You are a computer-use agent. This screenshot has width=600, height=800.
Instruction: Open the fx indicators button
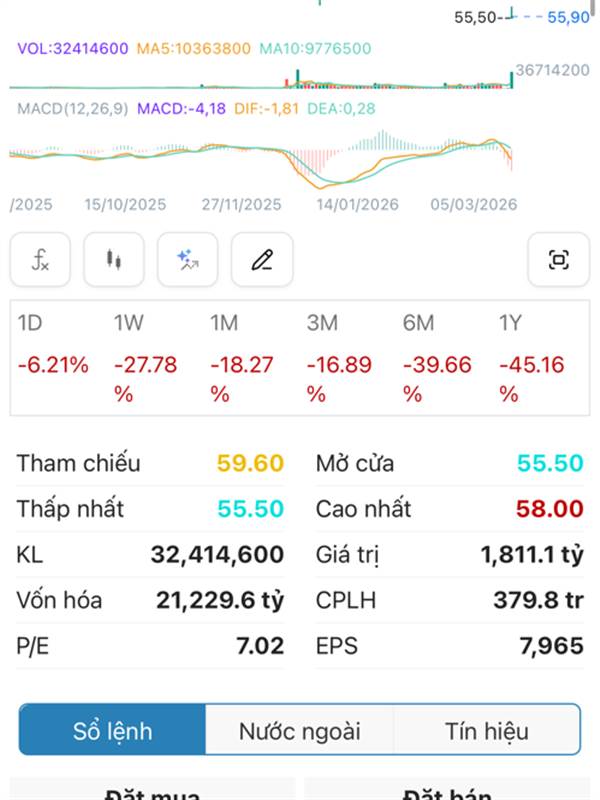click(x=41, y=260)
